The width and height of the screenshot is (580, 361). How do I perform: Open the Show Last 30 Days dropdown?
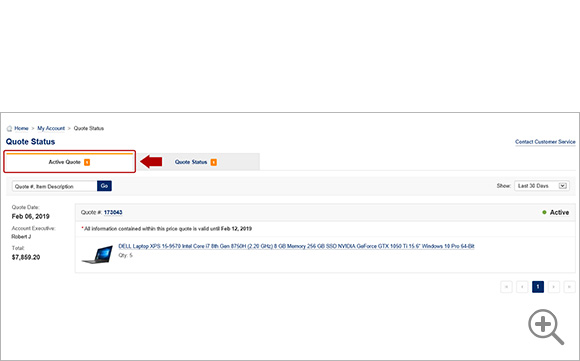tap(542, 186)
